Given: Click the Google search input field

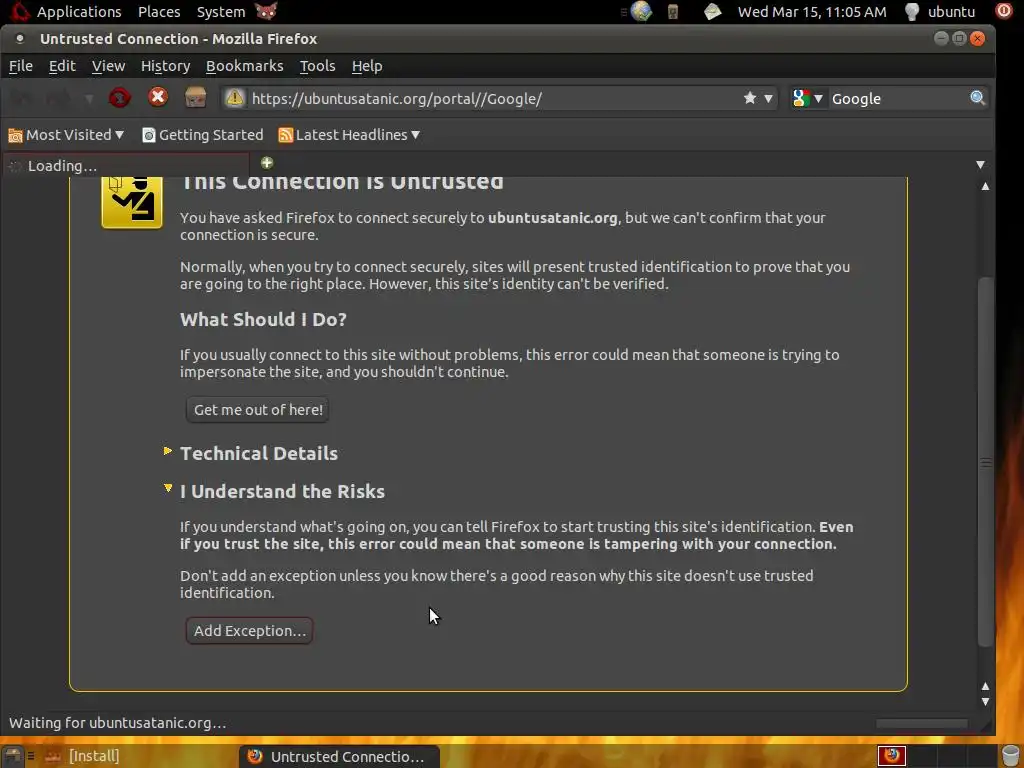Looking at the screenshot, I should (899, 99).
